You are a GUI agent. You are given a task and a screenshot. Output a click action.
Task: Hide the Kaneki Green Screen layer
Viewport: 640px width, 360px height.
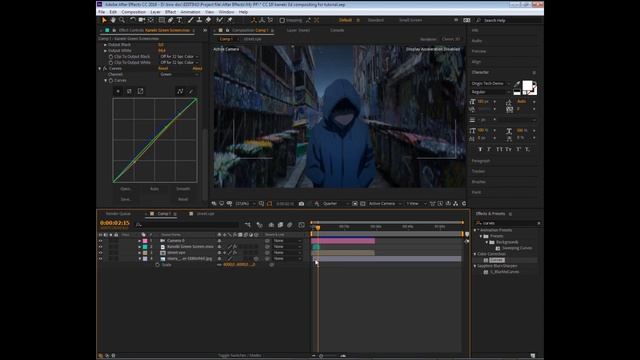(100, 247)
